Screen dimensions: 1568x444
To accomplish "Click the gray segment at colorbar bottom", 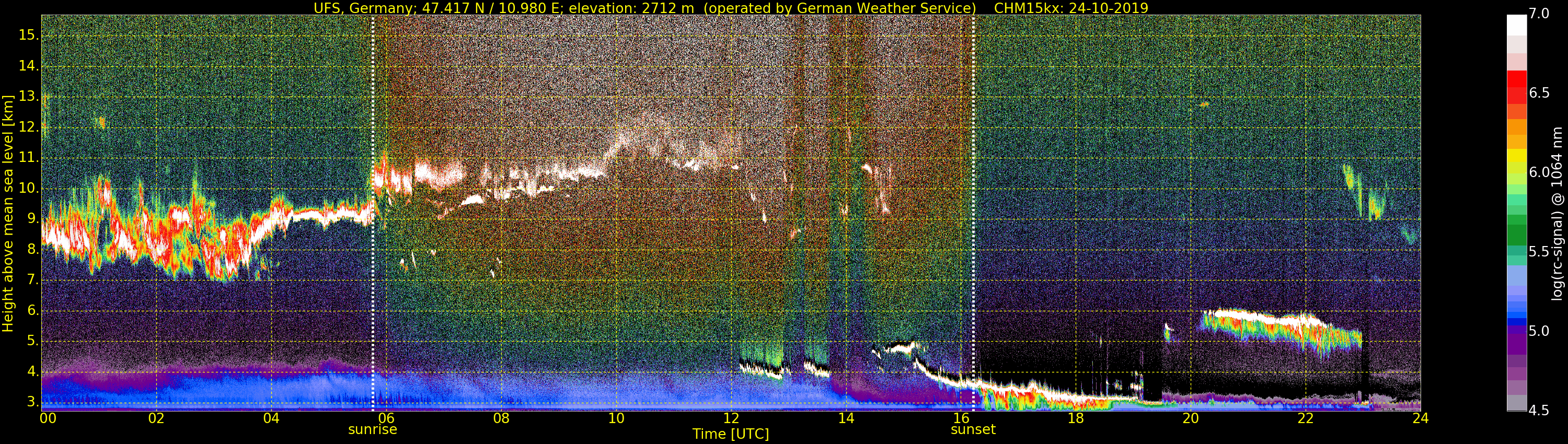I will (1516, 403).
